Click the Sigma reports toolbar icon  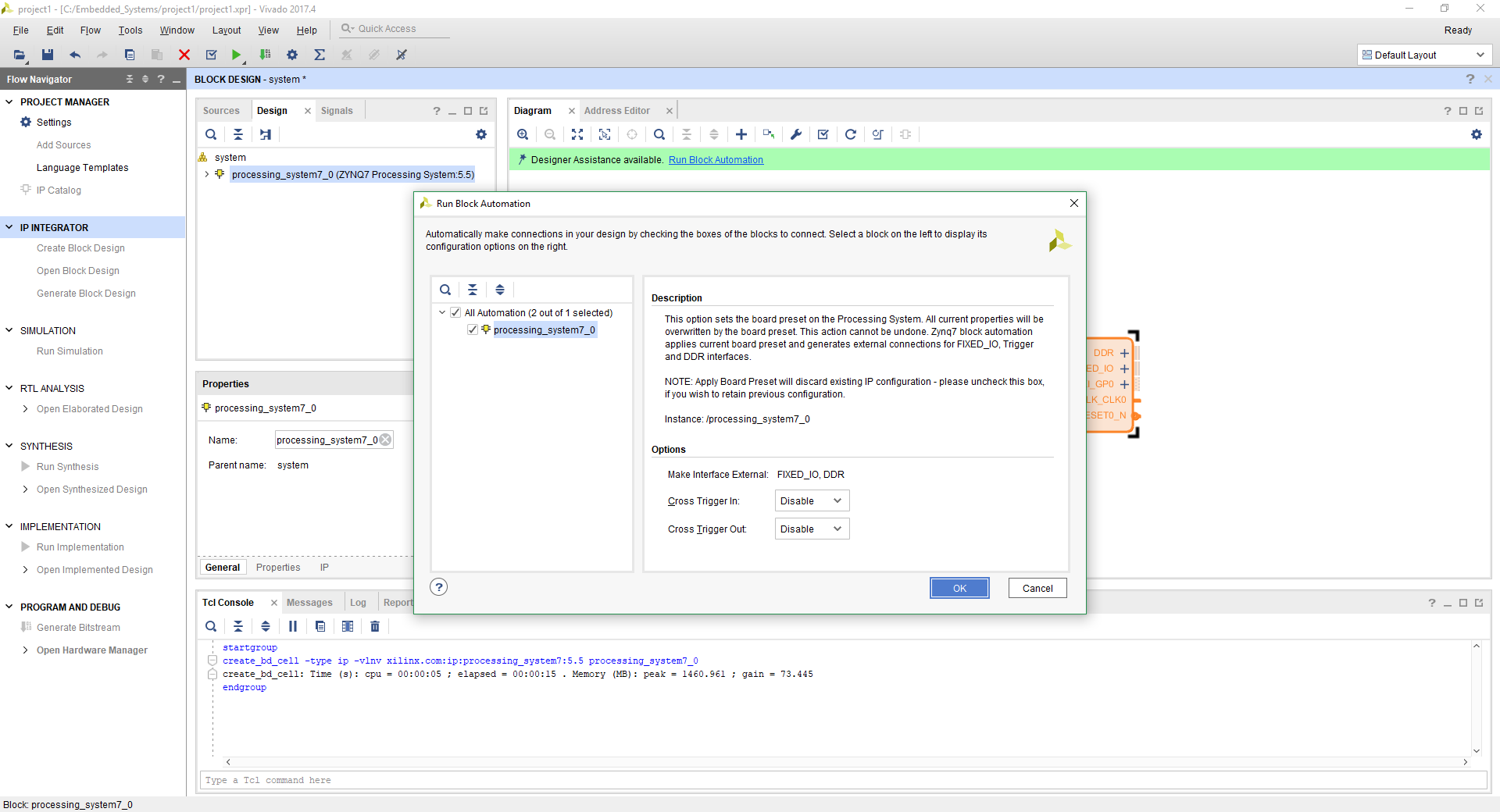tap(320, 55)
